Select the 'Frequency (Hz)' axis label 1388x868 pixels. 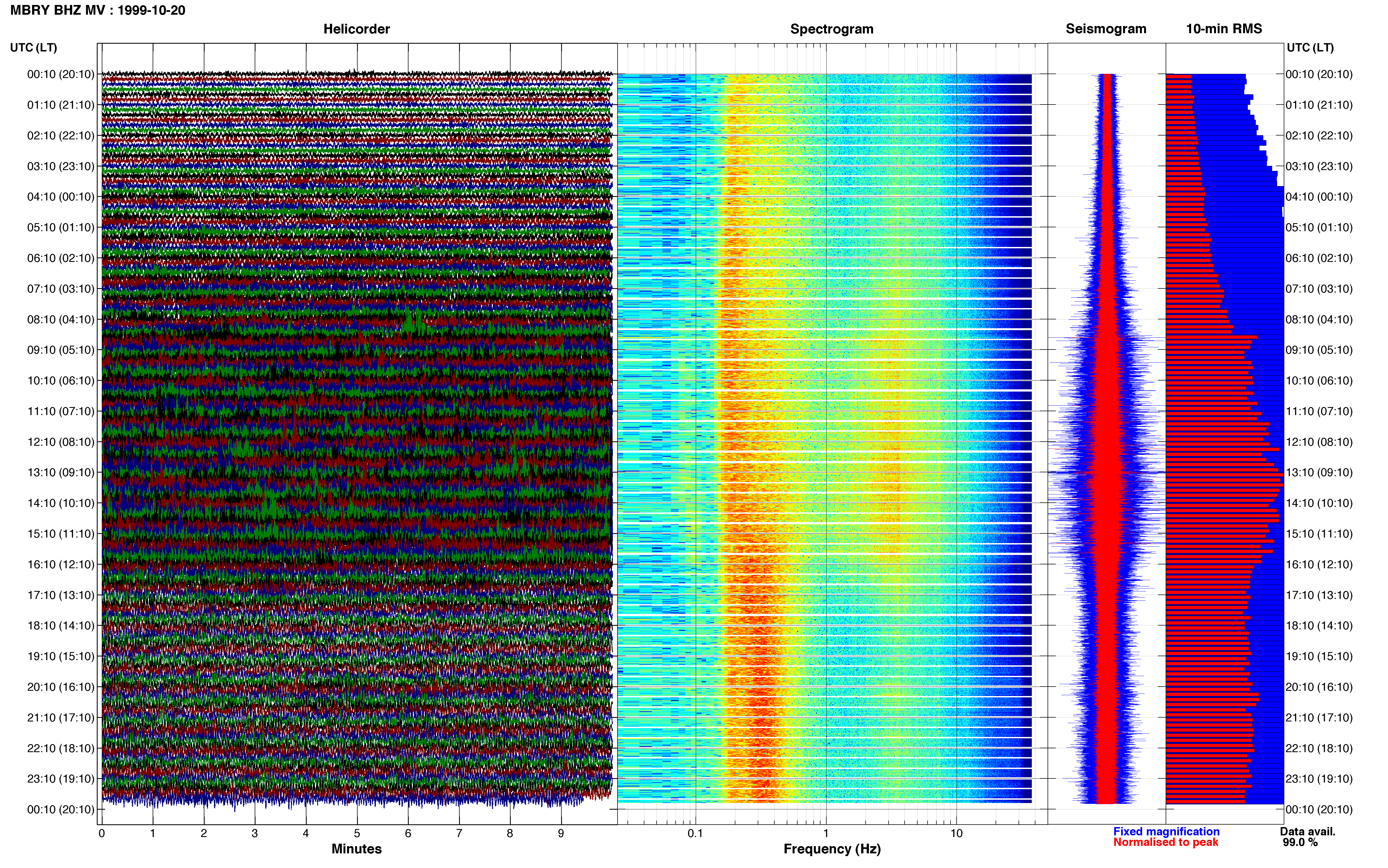click(x=832, y=849)
